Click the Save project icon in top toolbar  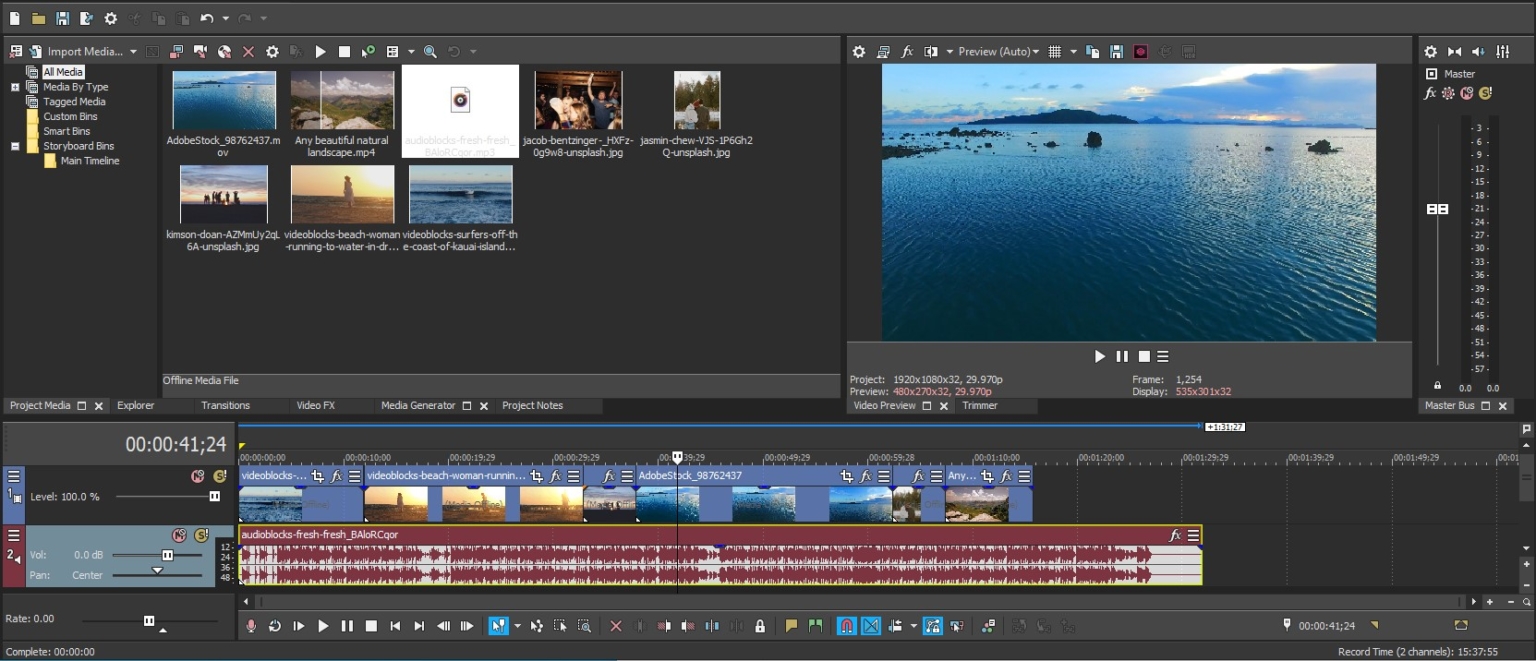click(62, 18)
